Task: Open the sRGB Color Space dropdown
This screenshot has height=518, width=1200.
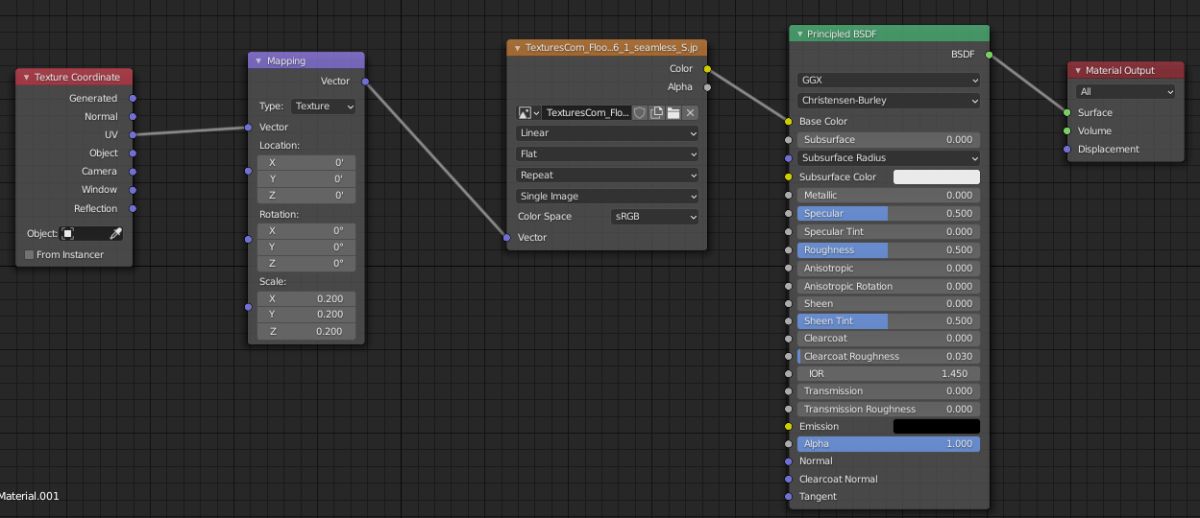Action: pos(654,216)
